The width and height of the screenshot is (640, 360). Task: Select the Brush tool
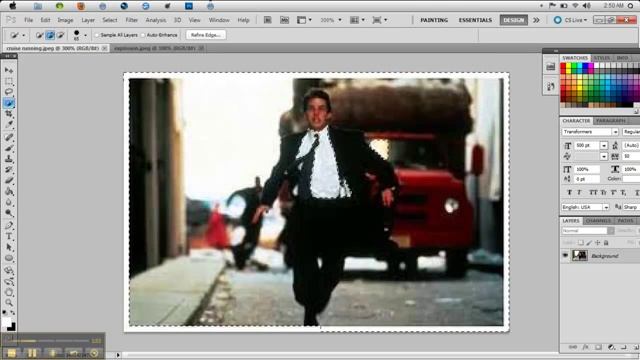(x=9, y=148)
